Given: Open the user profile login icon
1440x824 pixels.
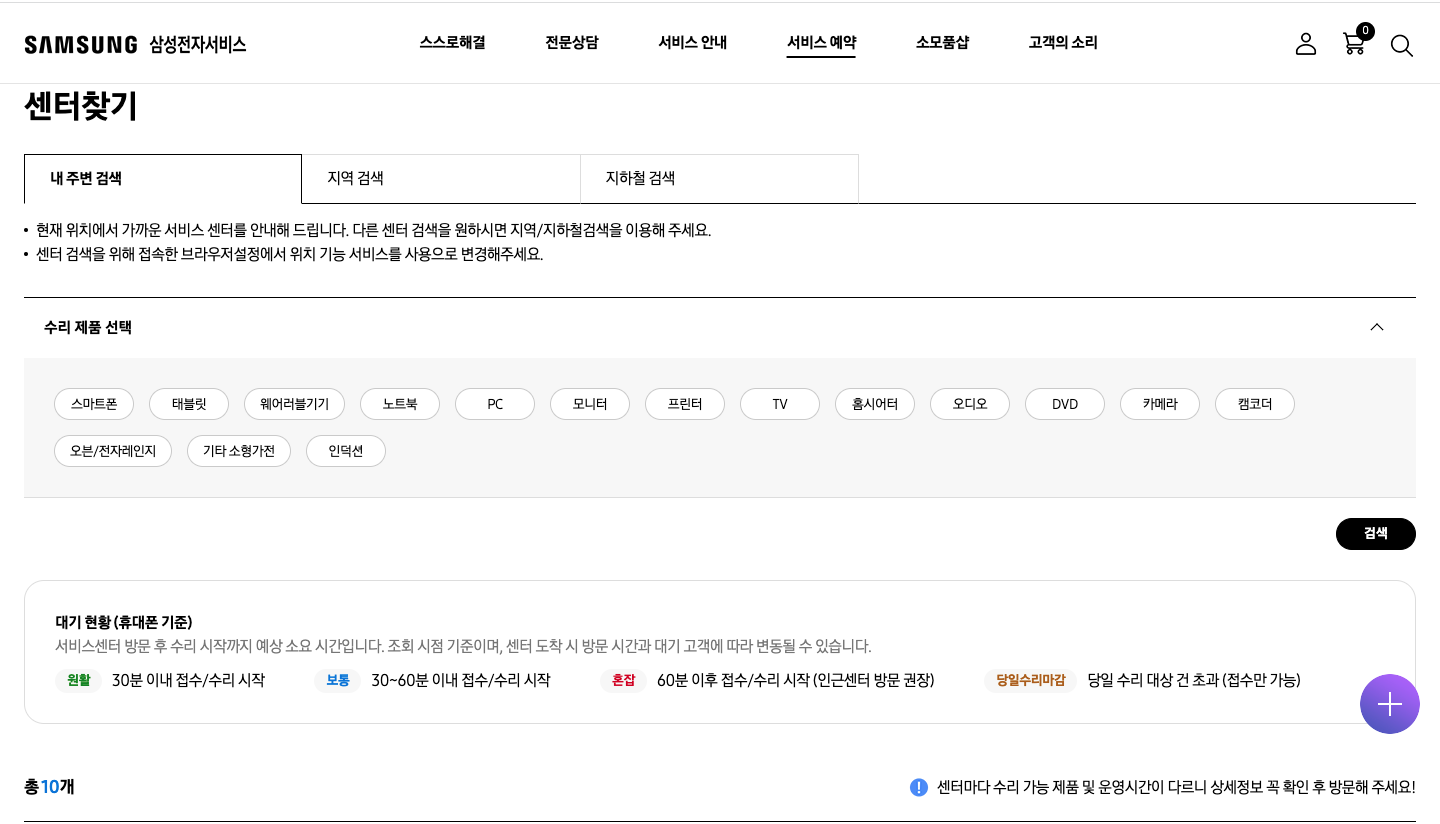Looking at the screenshot, I should tap(1306, 44).
